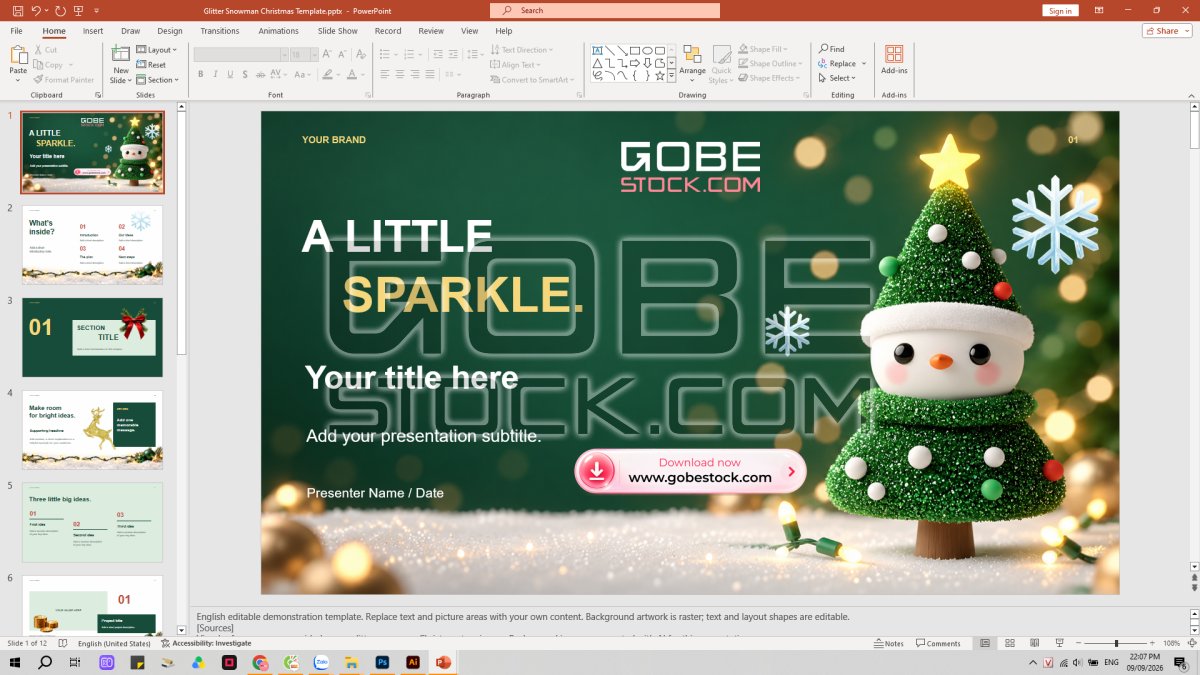Open the Chrome taskbar icon
Image resolution: width=1200 pixels, height=675 pixels.
click(x=260, y=662)
